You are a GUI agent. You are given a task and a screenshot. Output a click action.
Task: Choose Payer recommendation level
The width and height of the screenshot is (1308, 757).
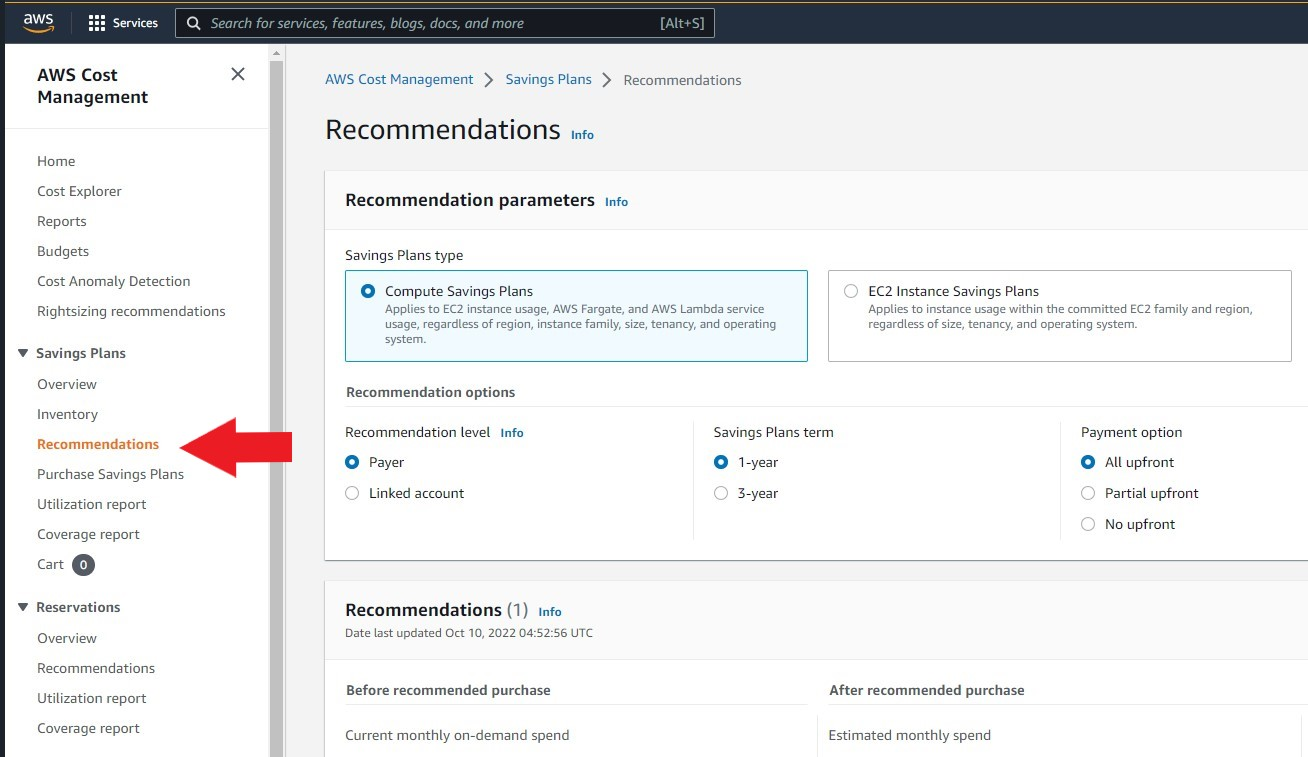pos(352,462)
